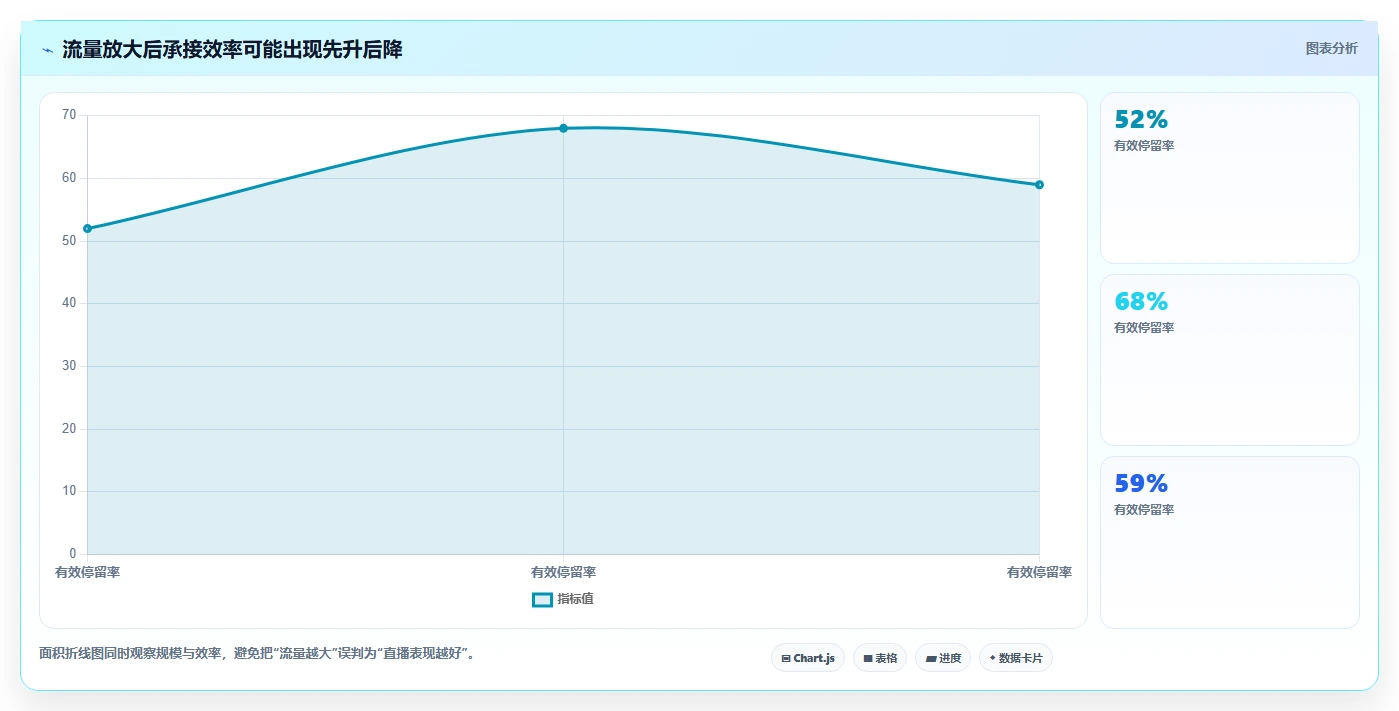Click the last data point at 59
This screenshot has height=711, width=1399.
[x=1039, y=185]
